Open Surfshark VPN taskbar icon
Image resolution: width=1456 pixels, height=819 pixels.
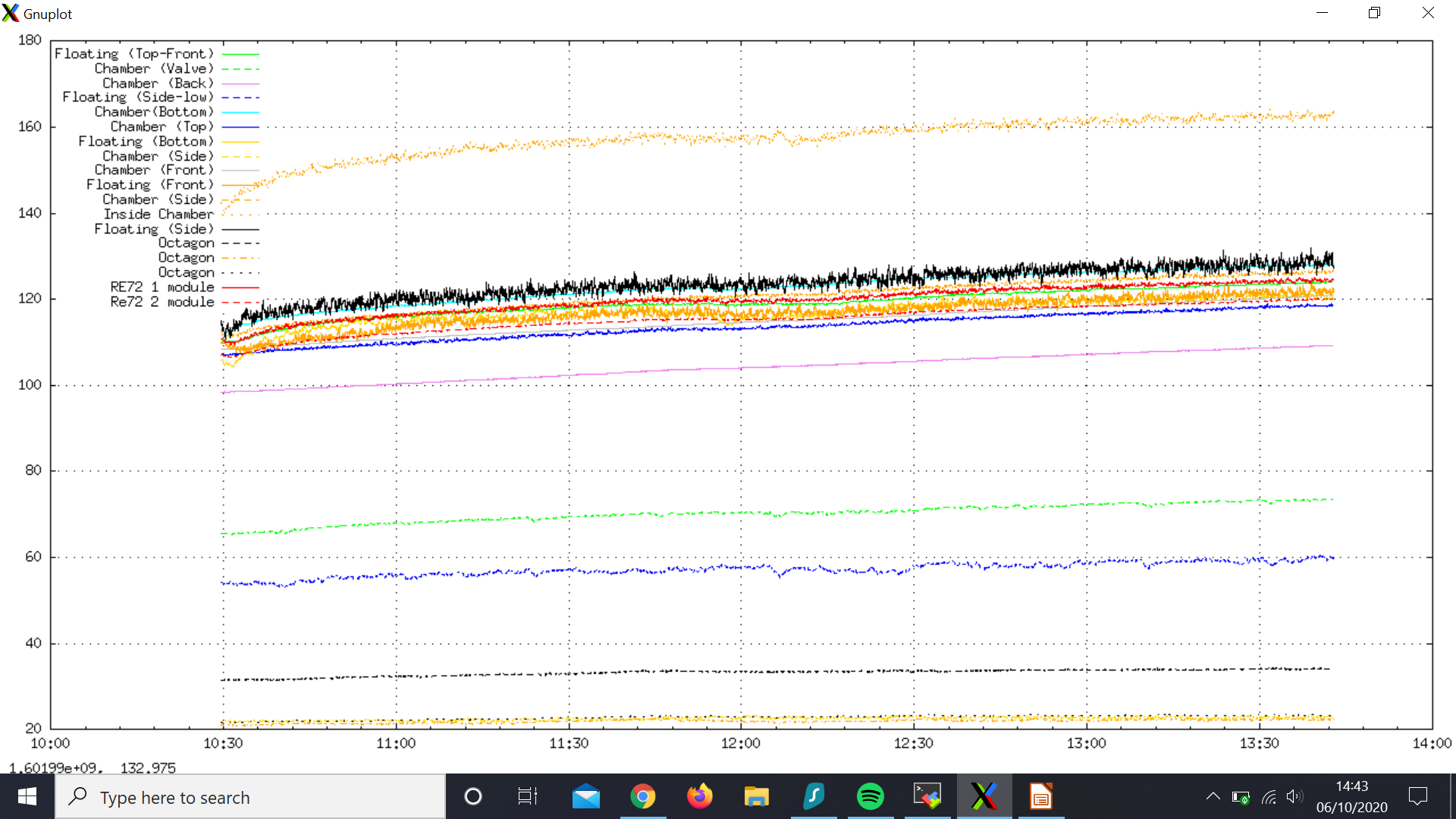tap(813, 796)
